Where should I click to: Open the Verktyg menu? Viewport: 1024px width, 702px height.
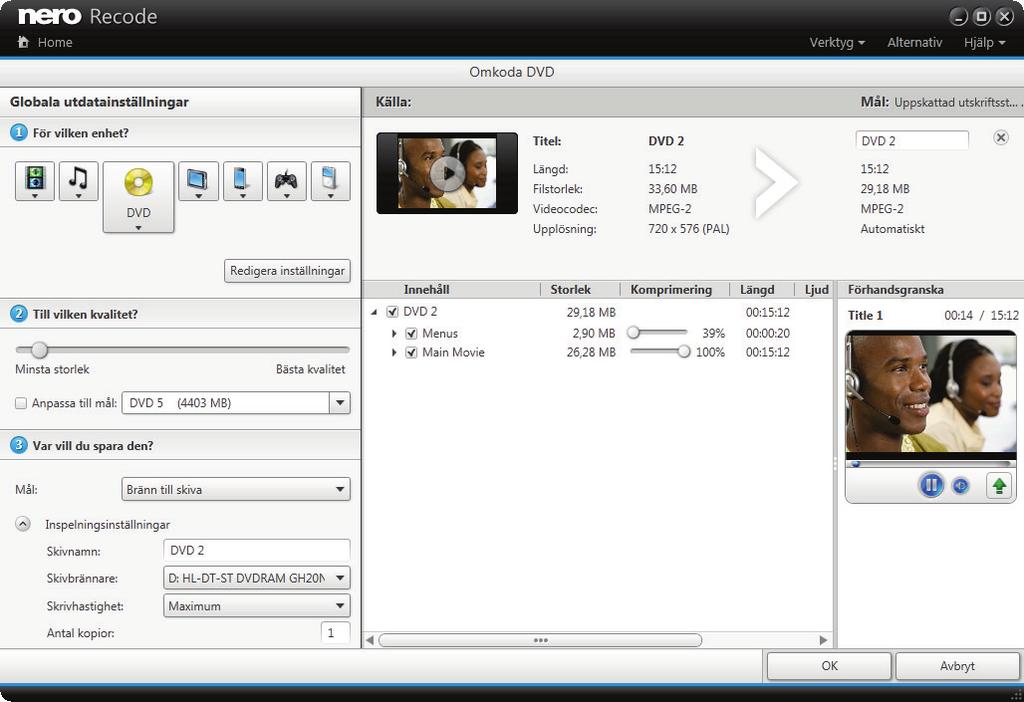click(837, 42)
